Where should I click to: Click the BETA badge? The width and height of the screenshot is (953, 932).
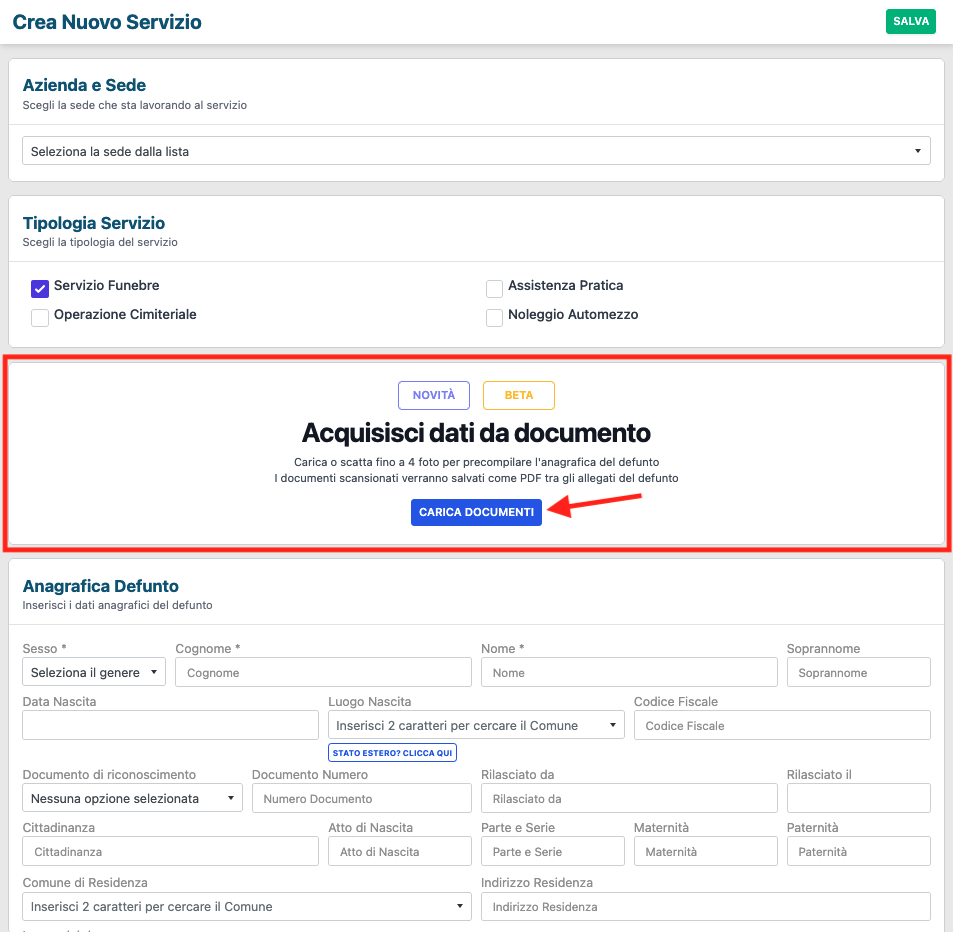pos(518,395)
